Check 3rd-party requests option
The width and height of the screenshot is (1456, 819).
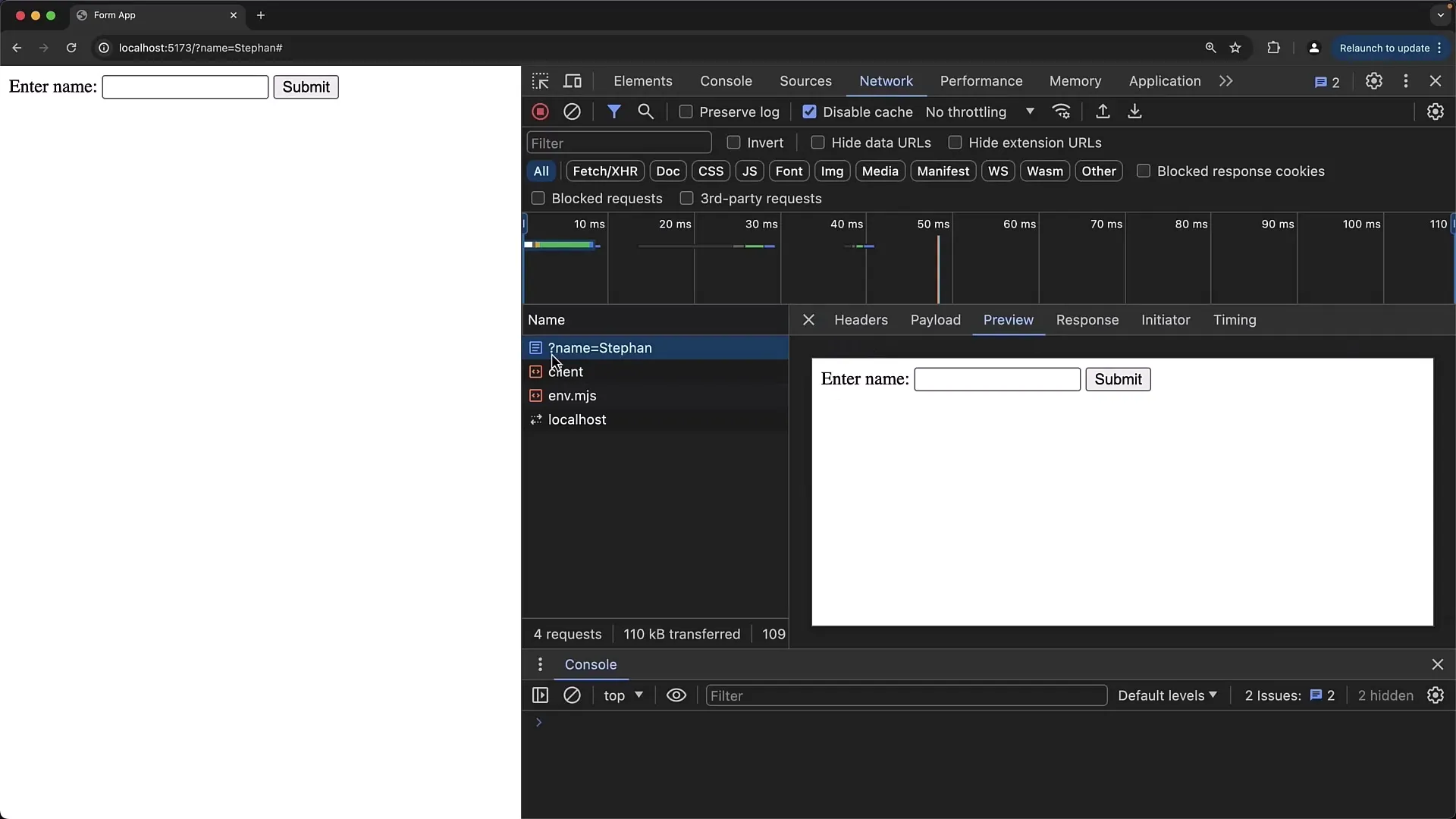point(686,199)
